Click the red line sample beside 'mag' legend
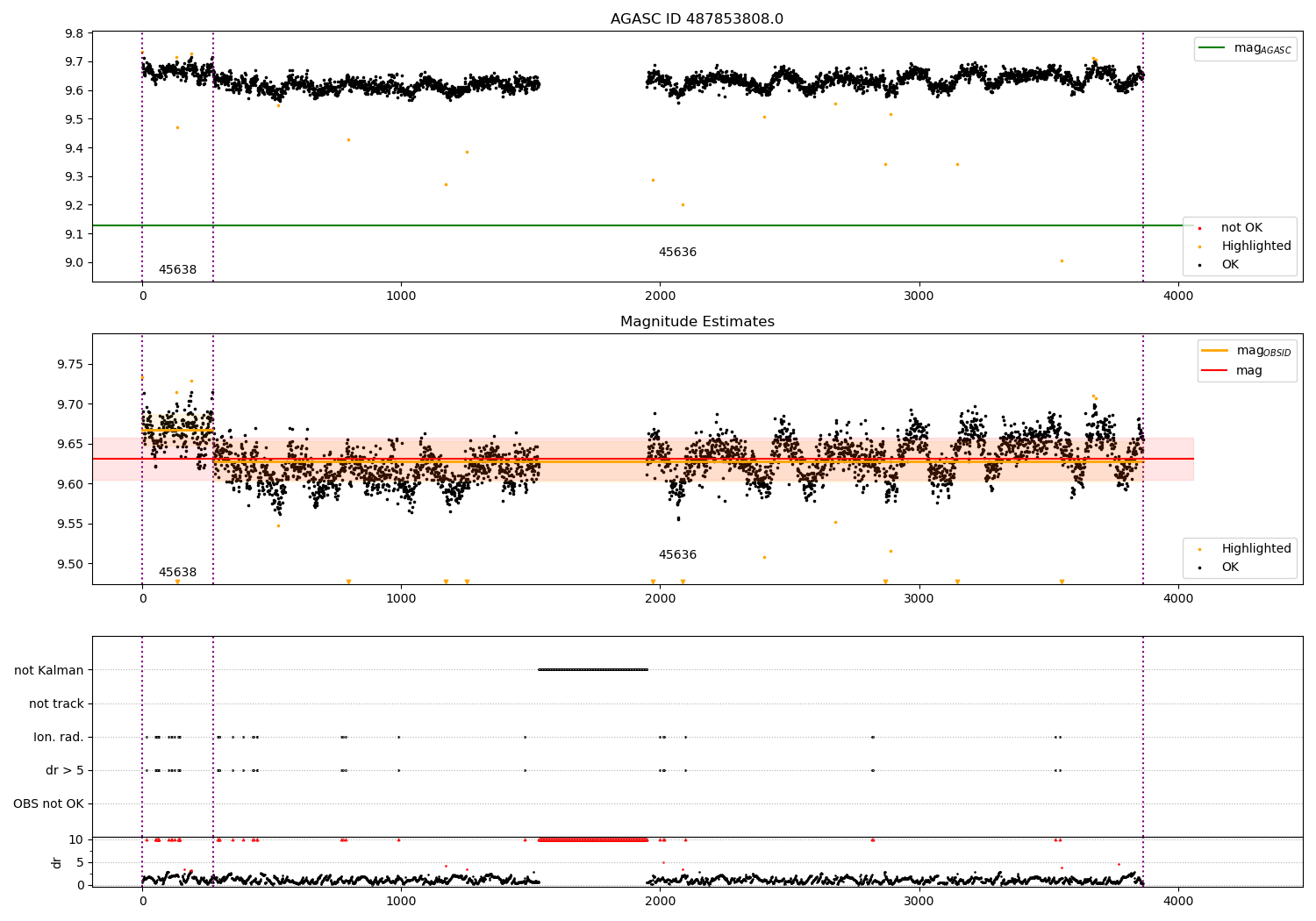 tap(1215, 370)
